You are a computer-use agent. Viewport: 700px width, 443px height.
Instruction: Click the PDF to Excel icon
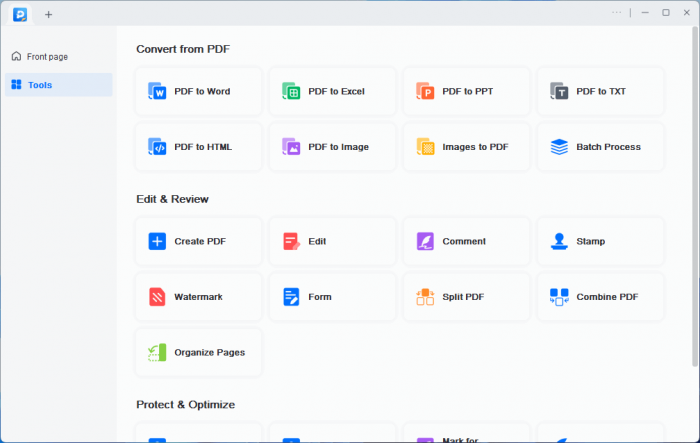point(291,91)
